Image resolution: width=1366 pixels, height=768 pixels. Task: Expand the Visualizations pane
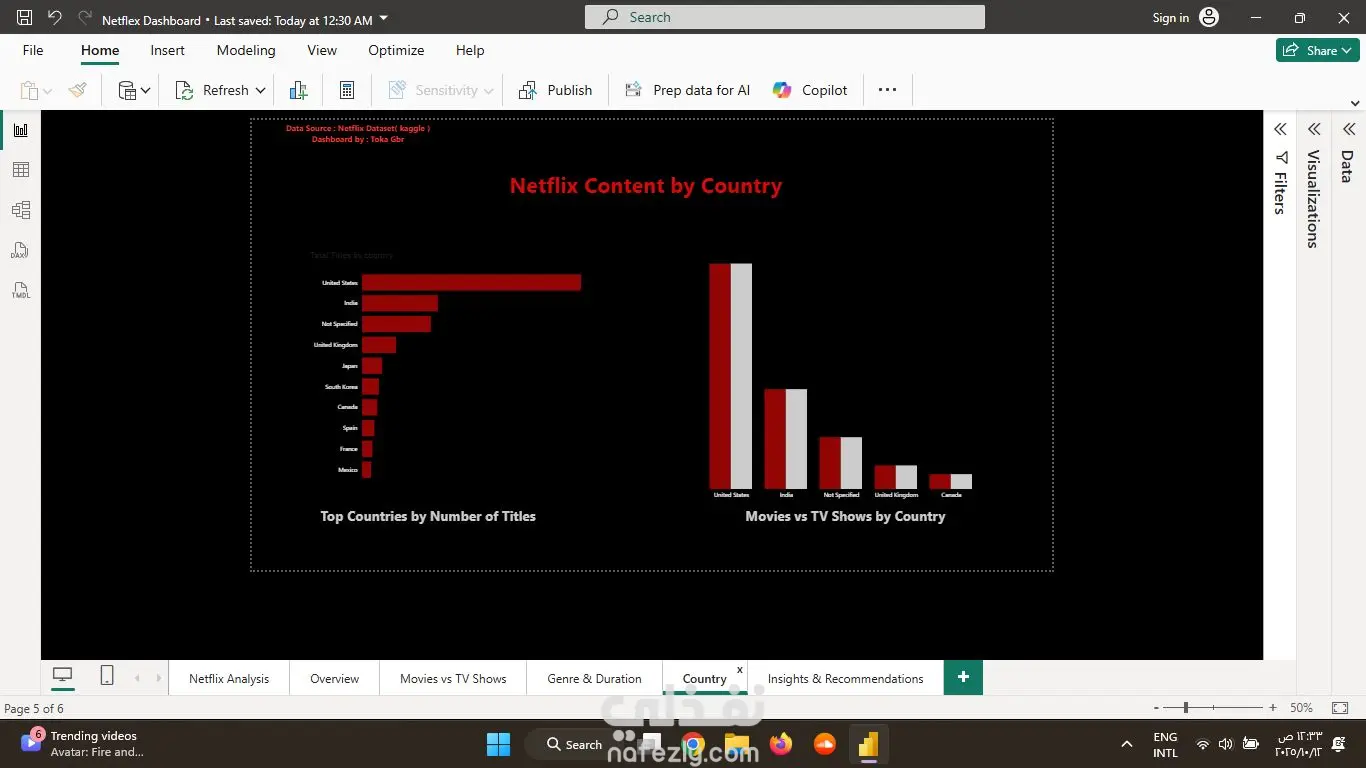(x=1314, y=129)
